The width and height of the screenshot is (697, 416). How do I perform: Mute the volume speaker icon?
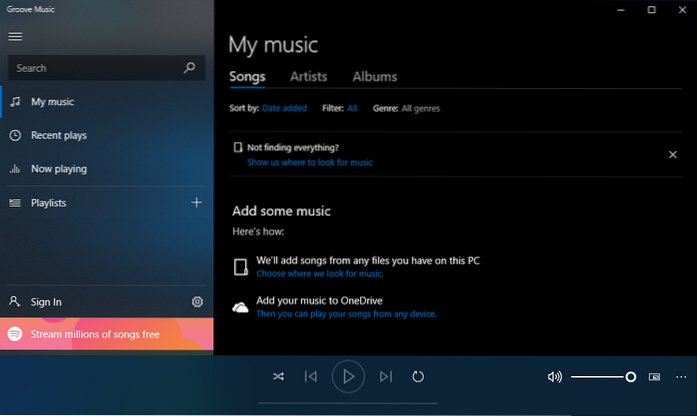[554, 377]
